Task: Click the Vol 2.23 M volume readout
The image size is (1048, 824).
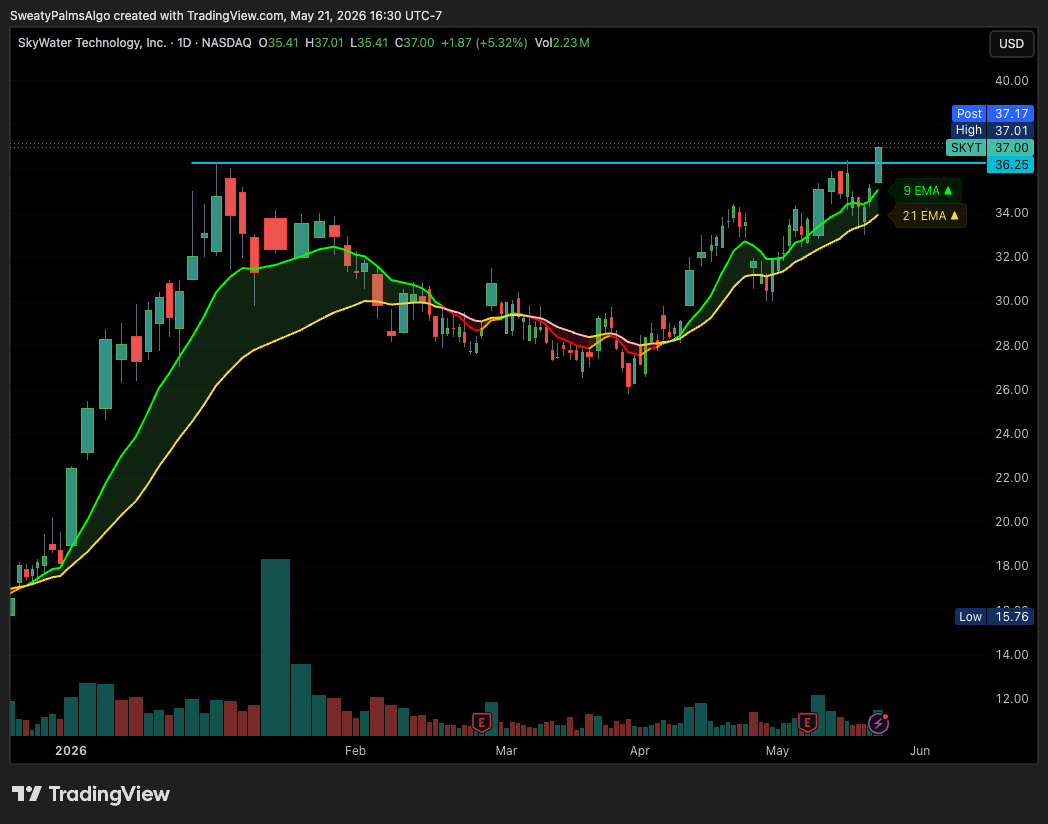Action: [562, 43]
